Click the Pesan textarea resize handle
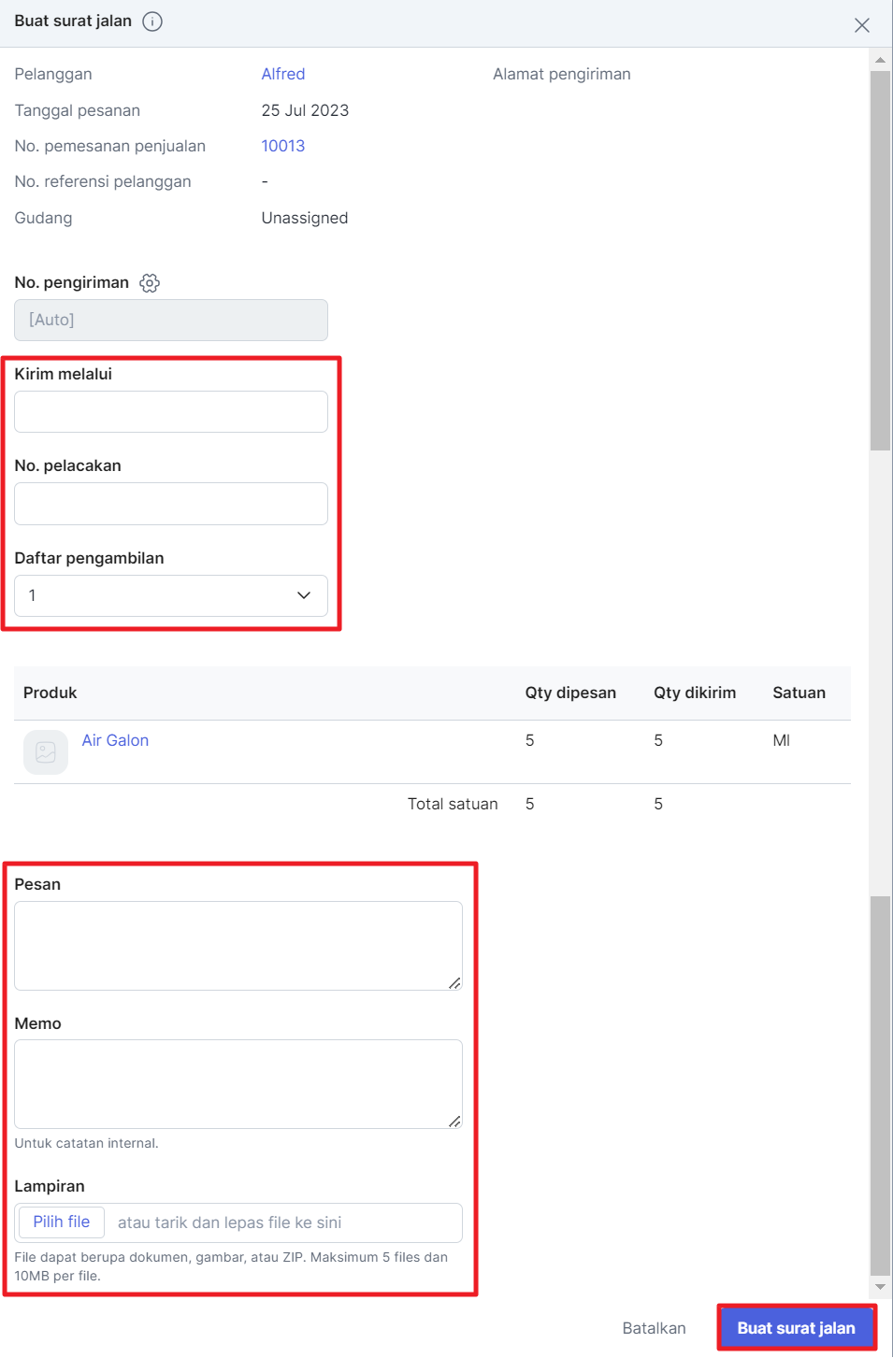 pos(454,982)
